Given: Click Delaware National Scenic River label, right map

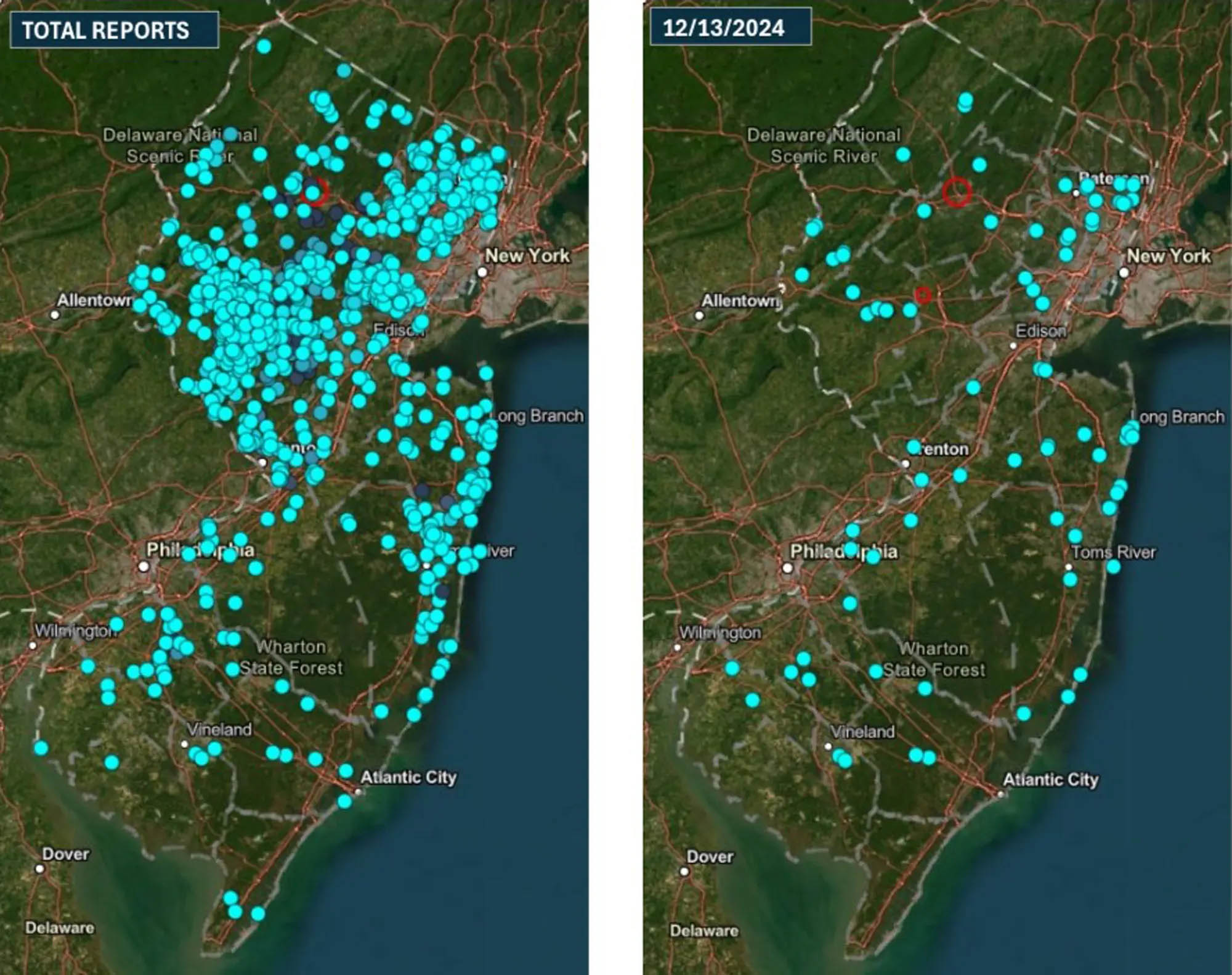Looking at the screenshot, I should 824,145.
